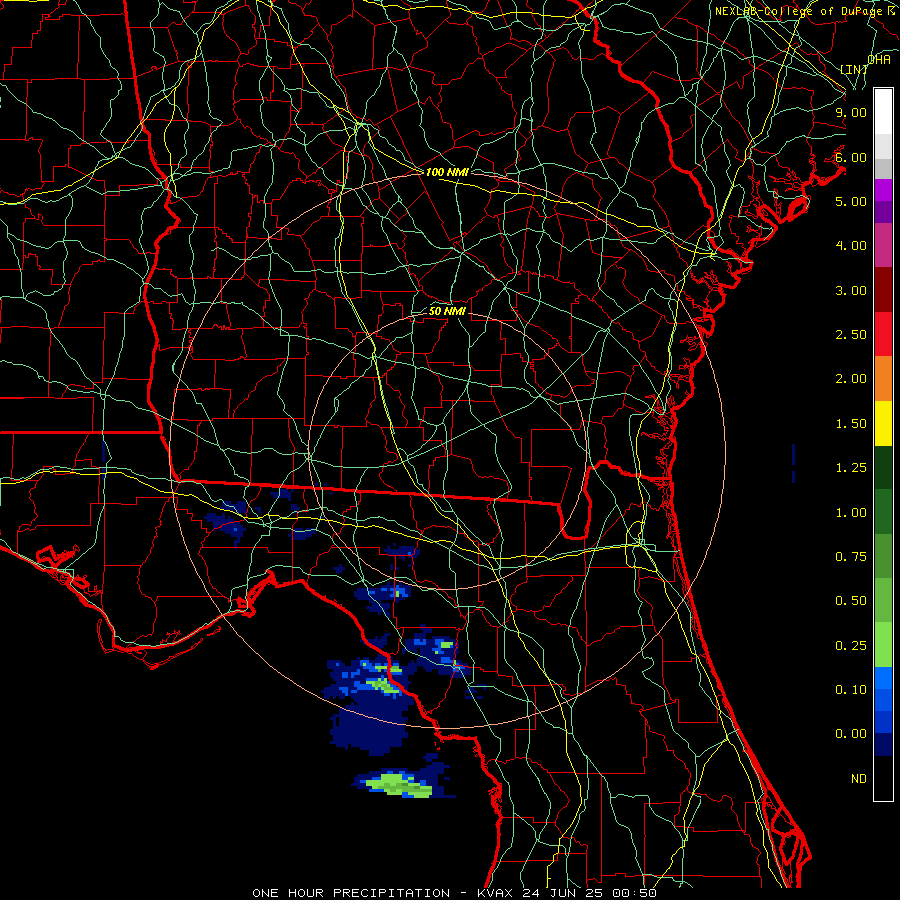Click the orange 2.00 legend color block
The width and height of the screenshot is (900, 900).
point(883,379)
